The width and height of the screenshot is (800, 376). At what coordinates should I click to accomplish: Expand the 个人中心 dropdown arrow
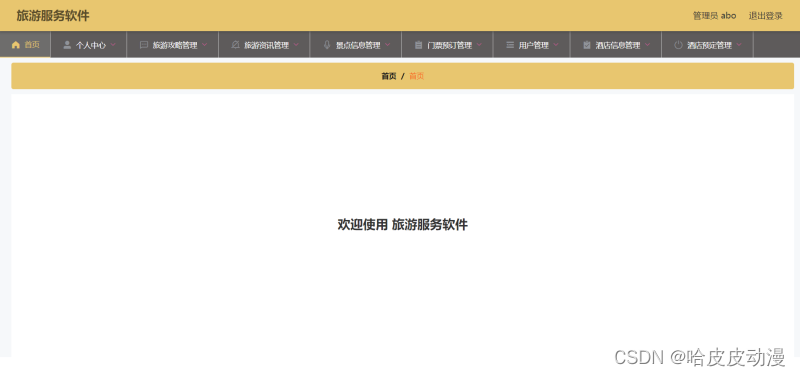point(113,45)
